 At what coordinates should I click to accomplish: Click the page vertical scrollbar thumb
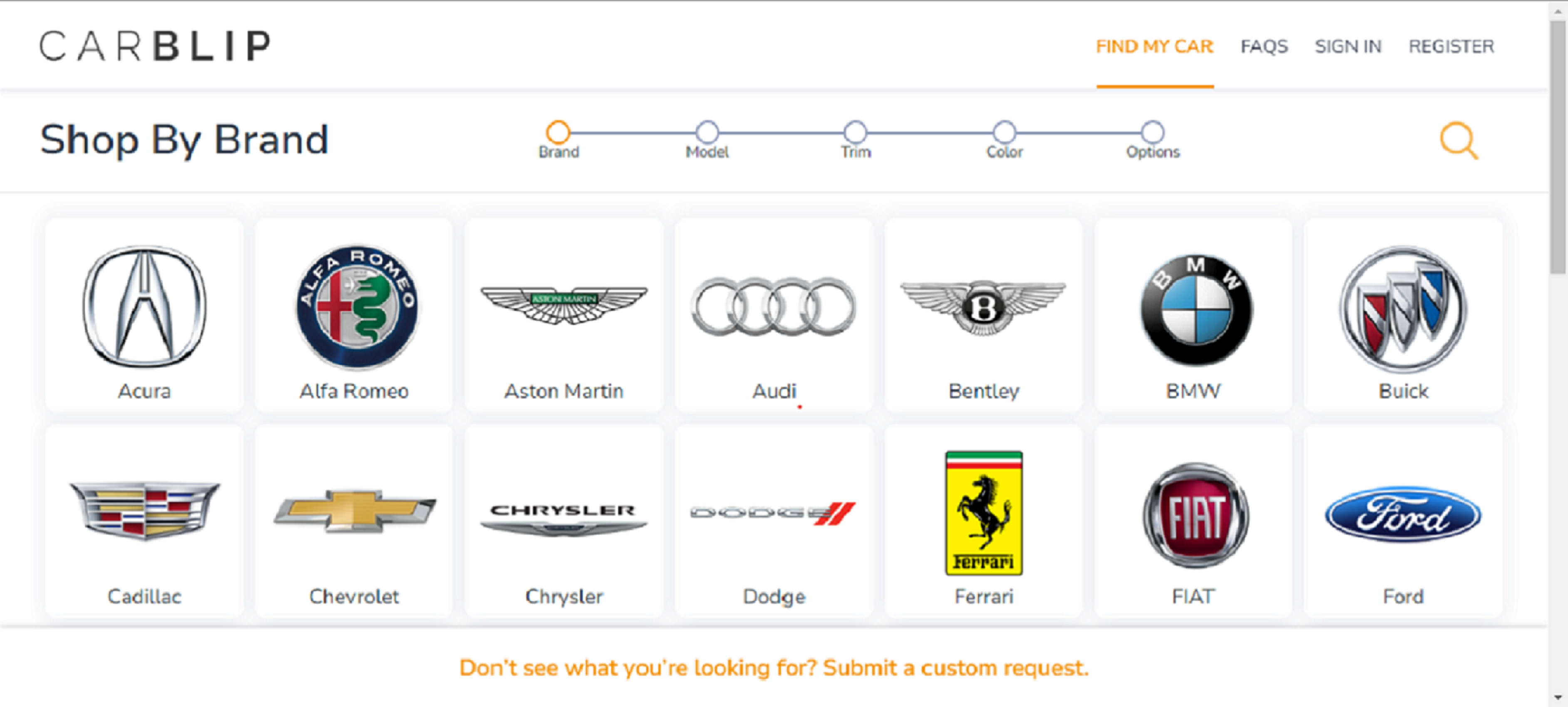click(x=1558, y=146)
